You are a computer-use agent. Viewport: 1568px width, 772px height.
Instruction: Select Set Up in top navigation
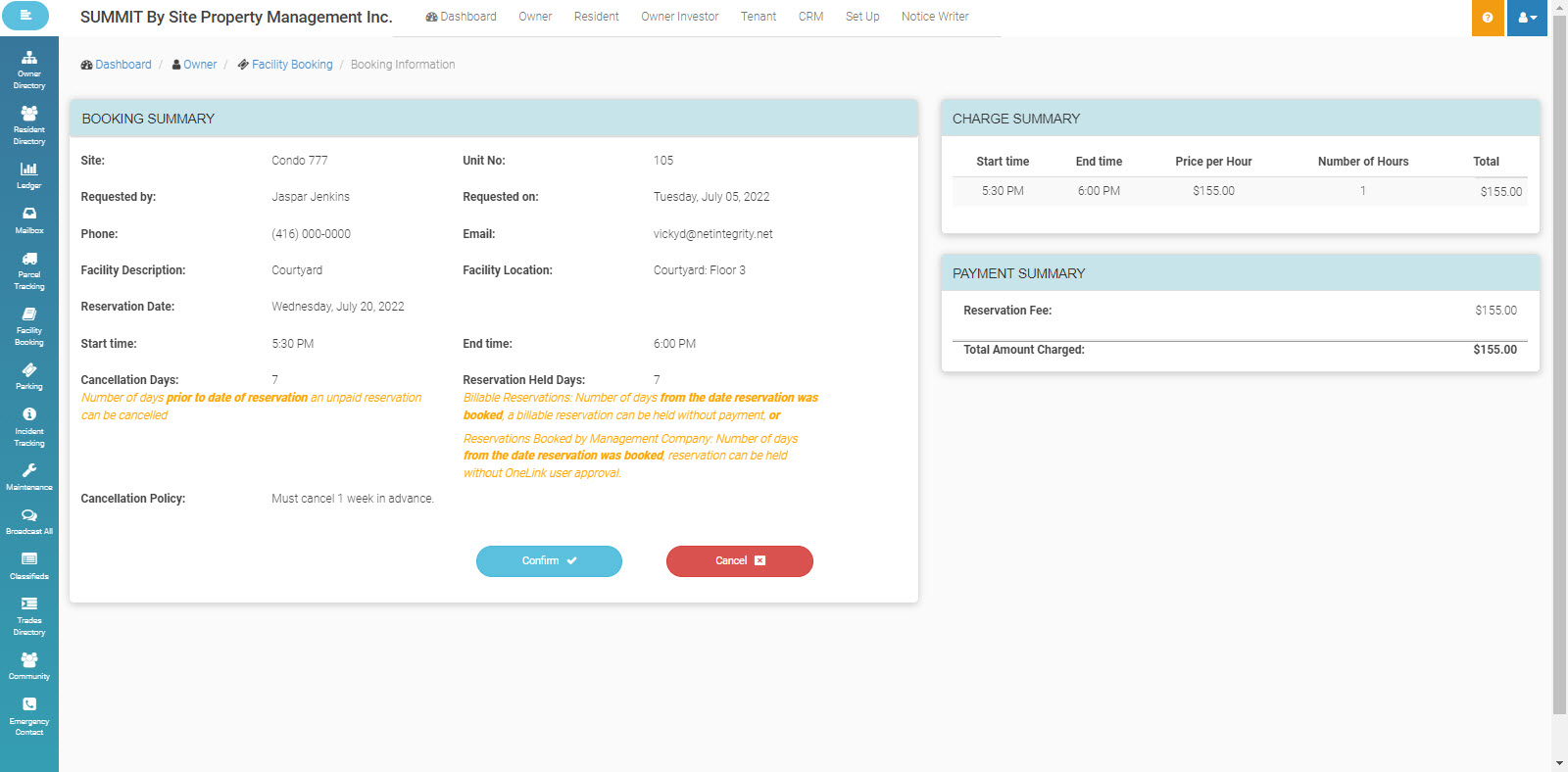tap(862, 17)
